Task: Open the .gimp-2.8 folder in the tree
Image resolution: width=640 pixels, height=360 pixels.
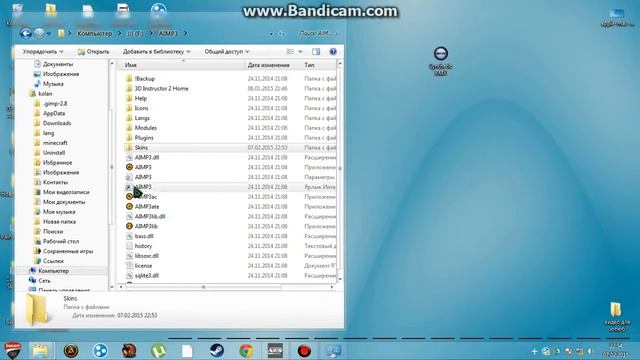Action: tap(55, 104)
